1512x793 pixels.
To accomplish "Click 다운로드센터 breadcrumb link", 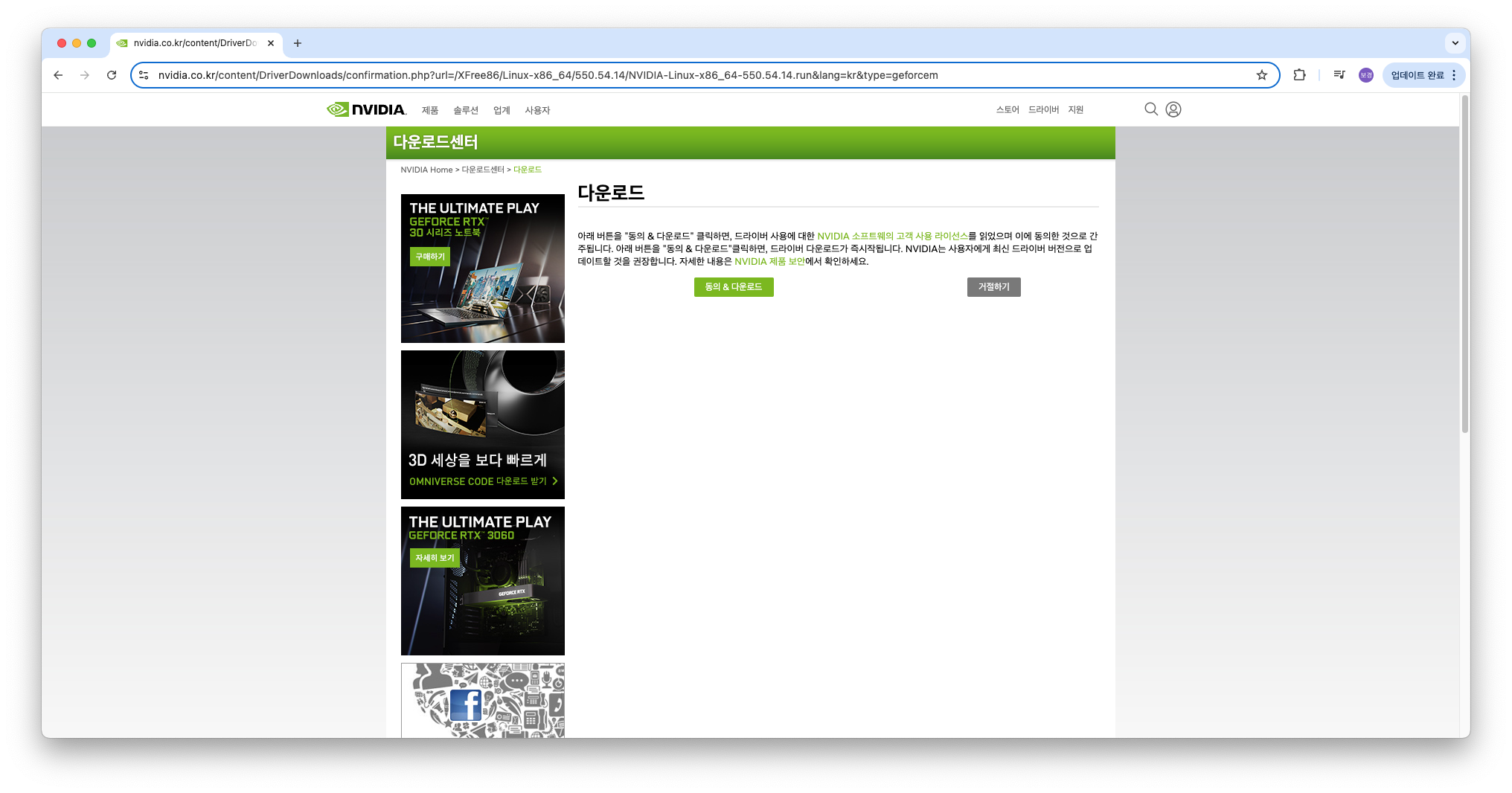I will click(483, 170).
